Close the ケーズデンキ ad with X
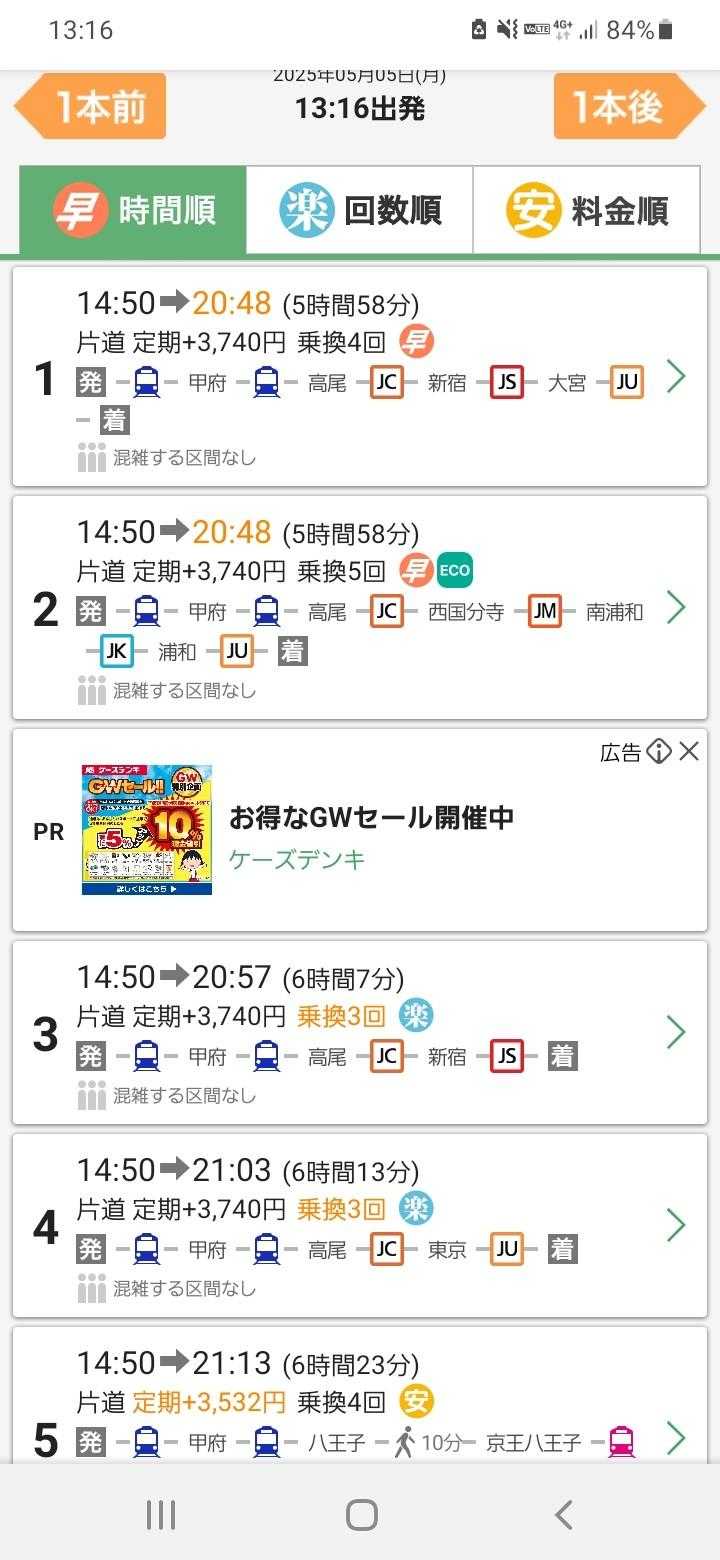The width and height of the screenshot is (720, 1560). tap(689, 752)
